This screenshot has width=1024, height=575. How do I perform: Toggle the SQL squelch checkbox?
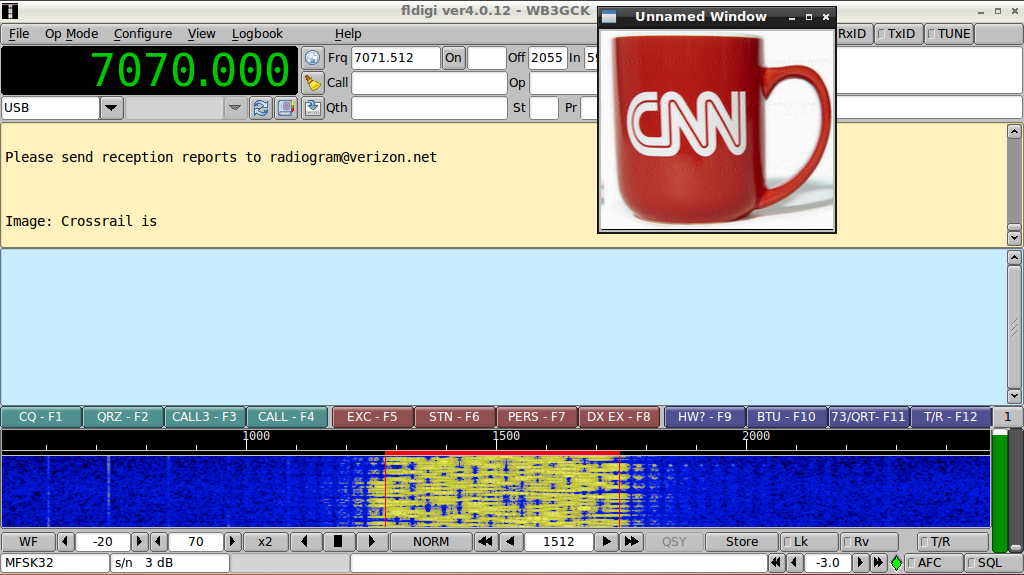click(x=994, y=563)
